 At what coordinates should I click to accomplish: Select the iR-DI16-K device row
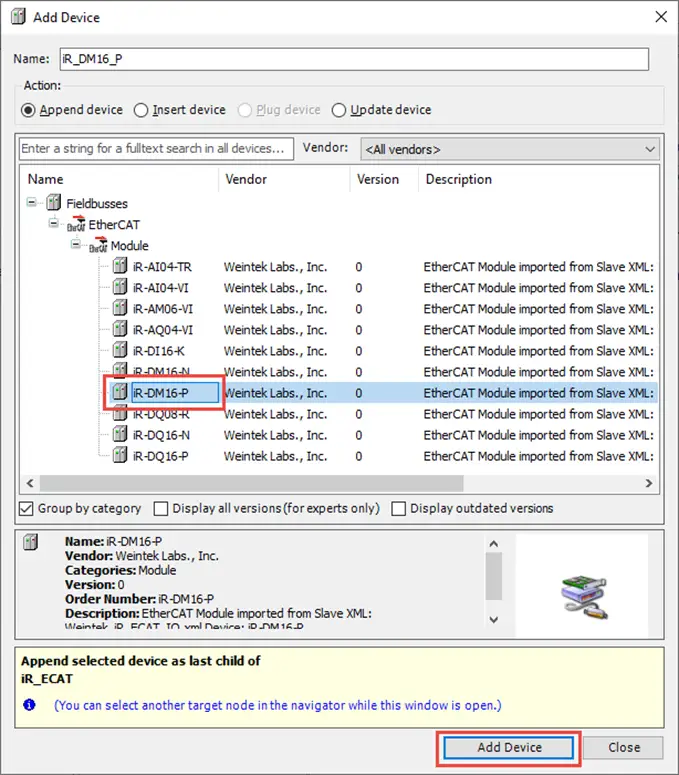(x=339, y=351)
